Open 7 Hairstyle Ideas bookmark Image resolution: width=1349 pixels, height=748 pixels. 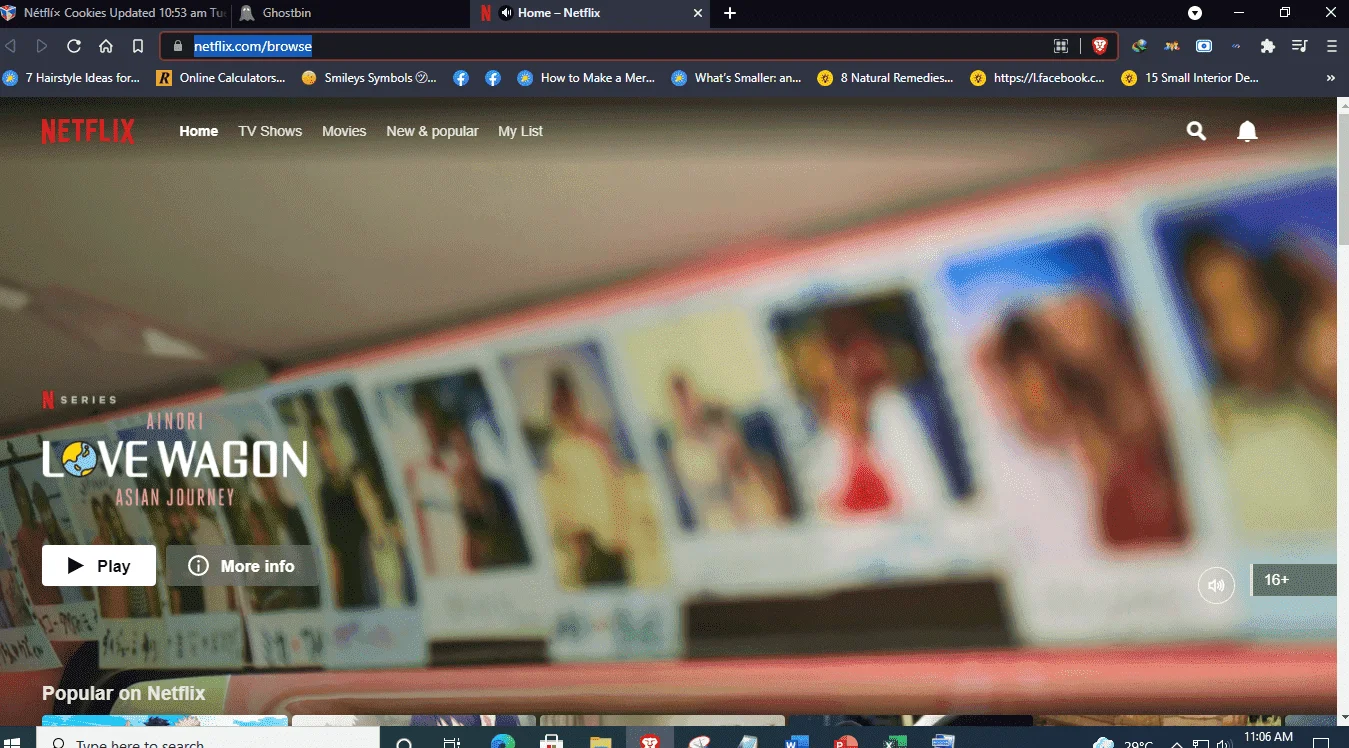pos(72,78)
